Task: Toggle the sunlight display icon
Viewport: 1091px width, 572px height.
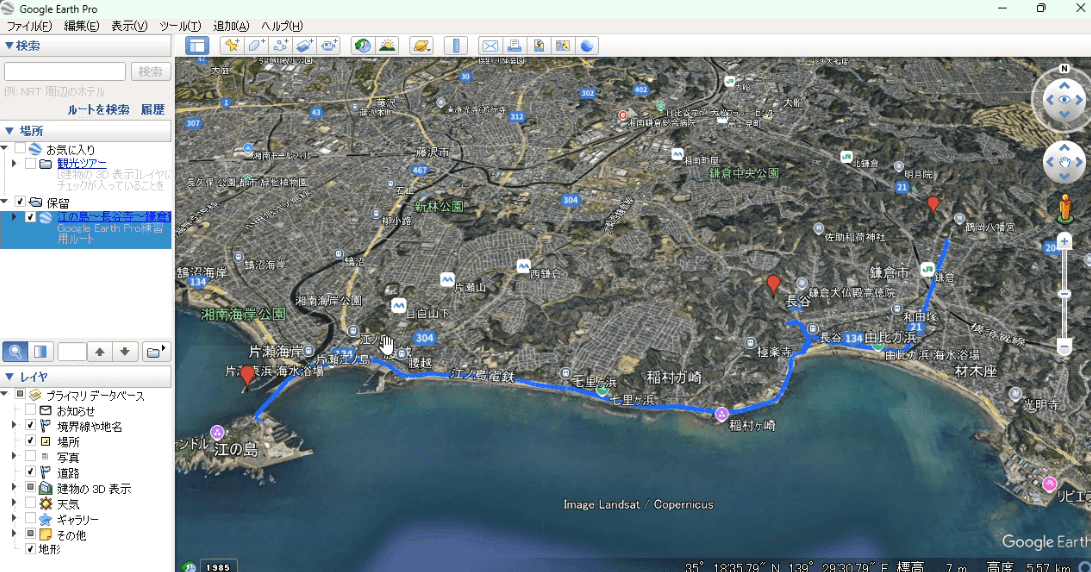Action: pyautogui.click(x=387, y=46)
